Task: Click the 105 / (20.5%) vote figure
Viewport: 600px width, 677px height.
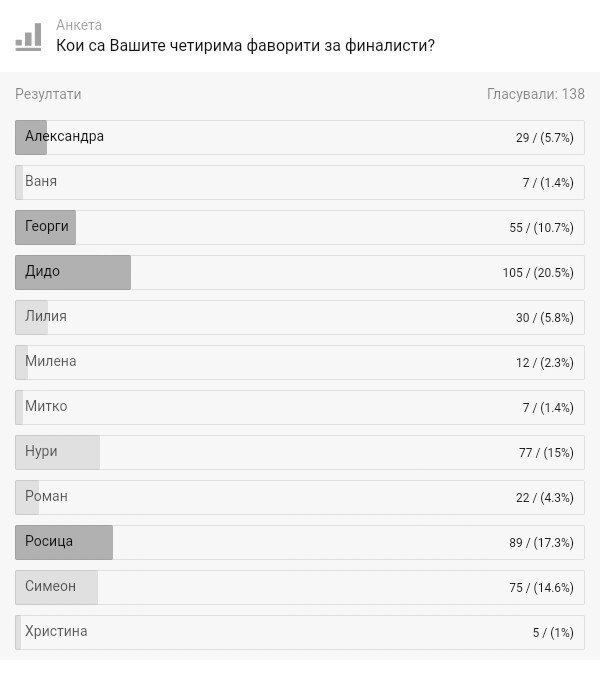Action: tap(538, 273)
